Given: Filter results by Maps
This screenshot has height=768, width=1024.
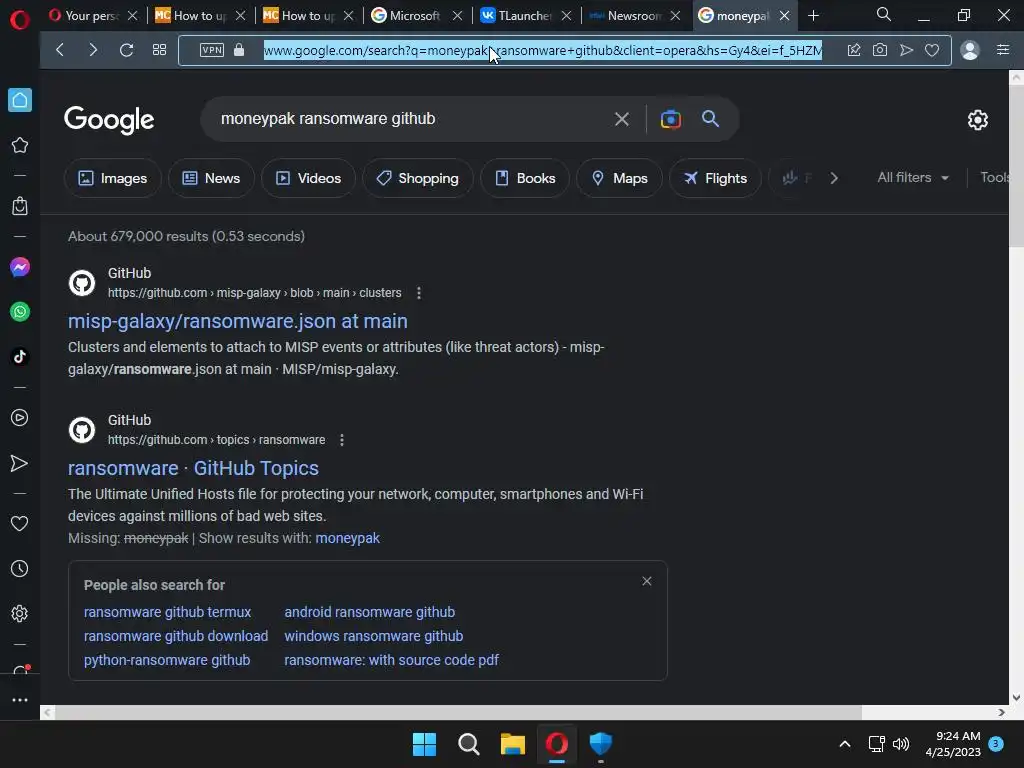Looking at the screenshot, I should point(619,178).
